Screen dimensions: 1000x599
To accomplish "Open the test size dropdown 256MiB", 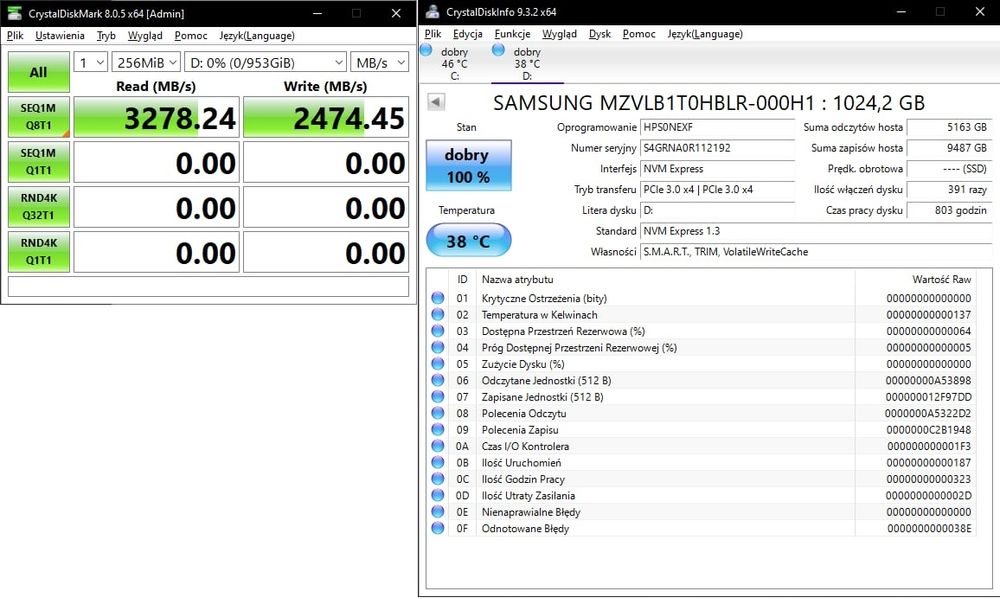I will (146, 63).
